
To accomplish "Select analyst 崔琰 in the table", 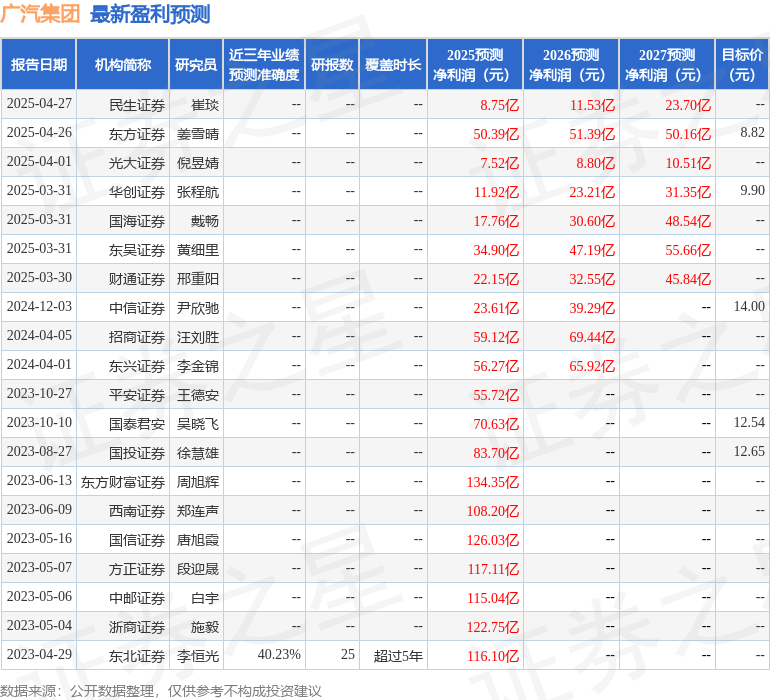I will [x=205, y=104].
